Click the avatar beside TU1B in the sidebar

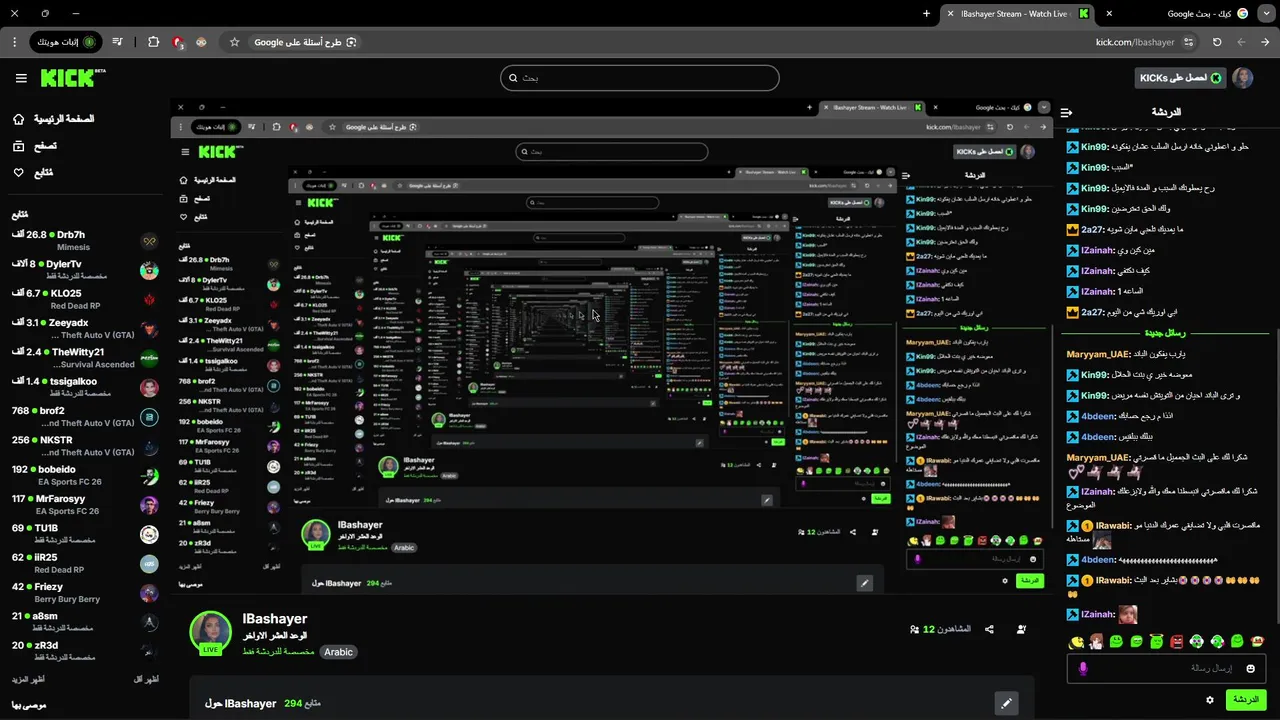149,534
